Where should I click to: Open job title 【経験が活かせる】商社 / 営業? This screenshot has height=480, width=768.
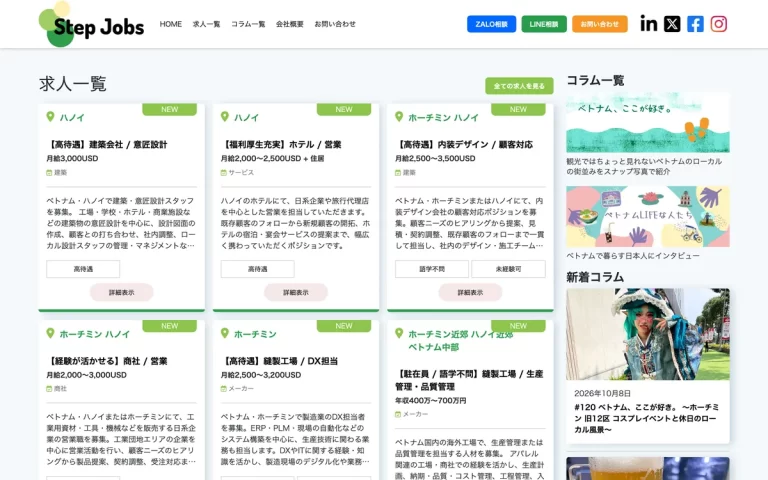tap(107, 361)
